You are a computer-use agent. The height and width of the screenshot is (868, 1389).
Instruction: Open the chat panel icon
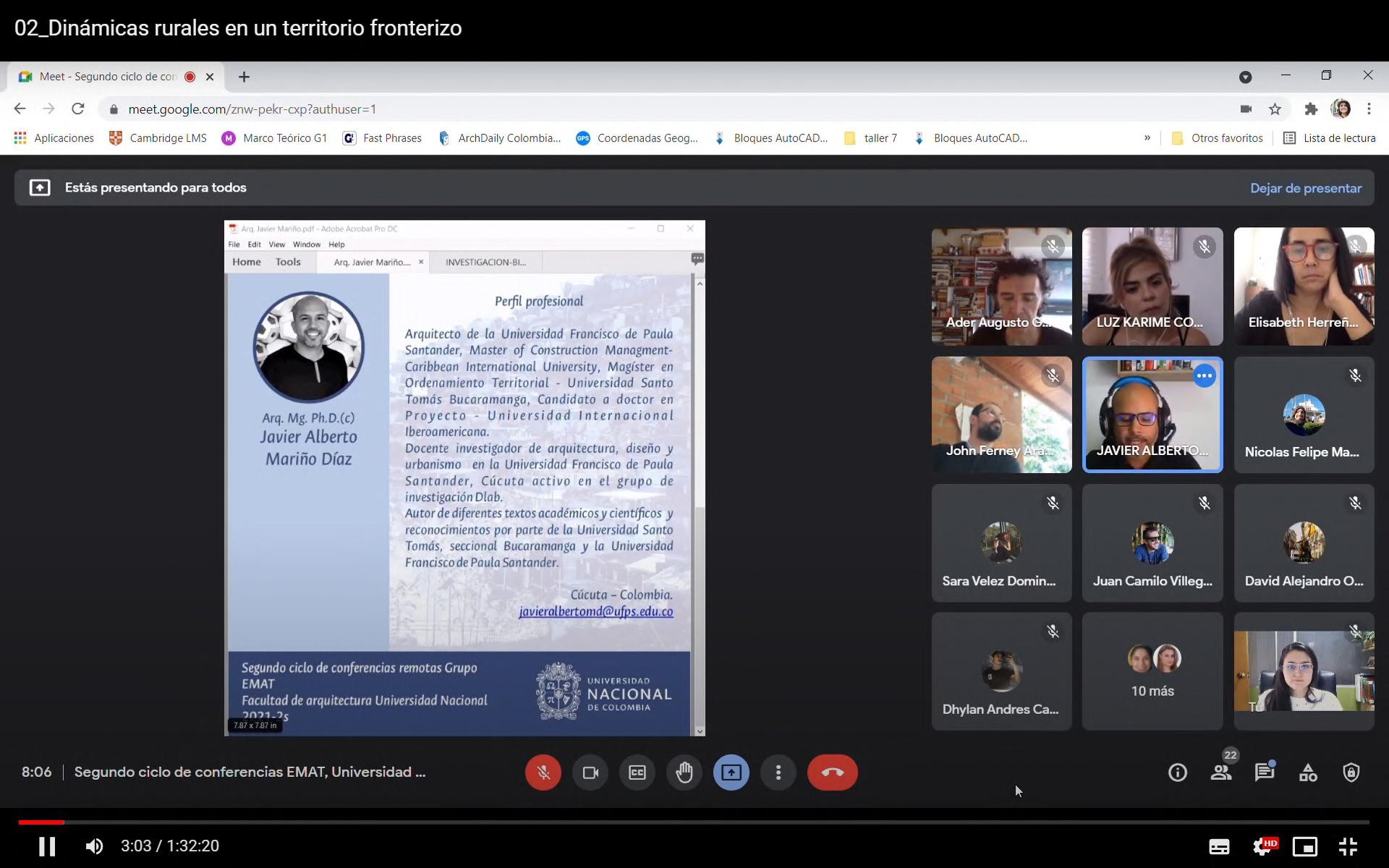click(x=1264, y=773)
